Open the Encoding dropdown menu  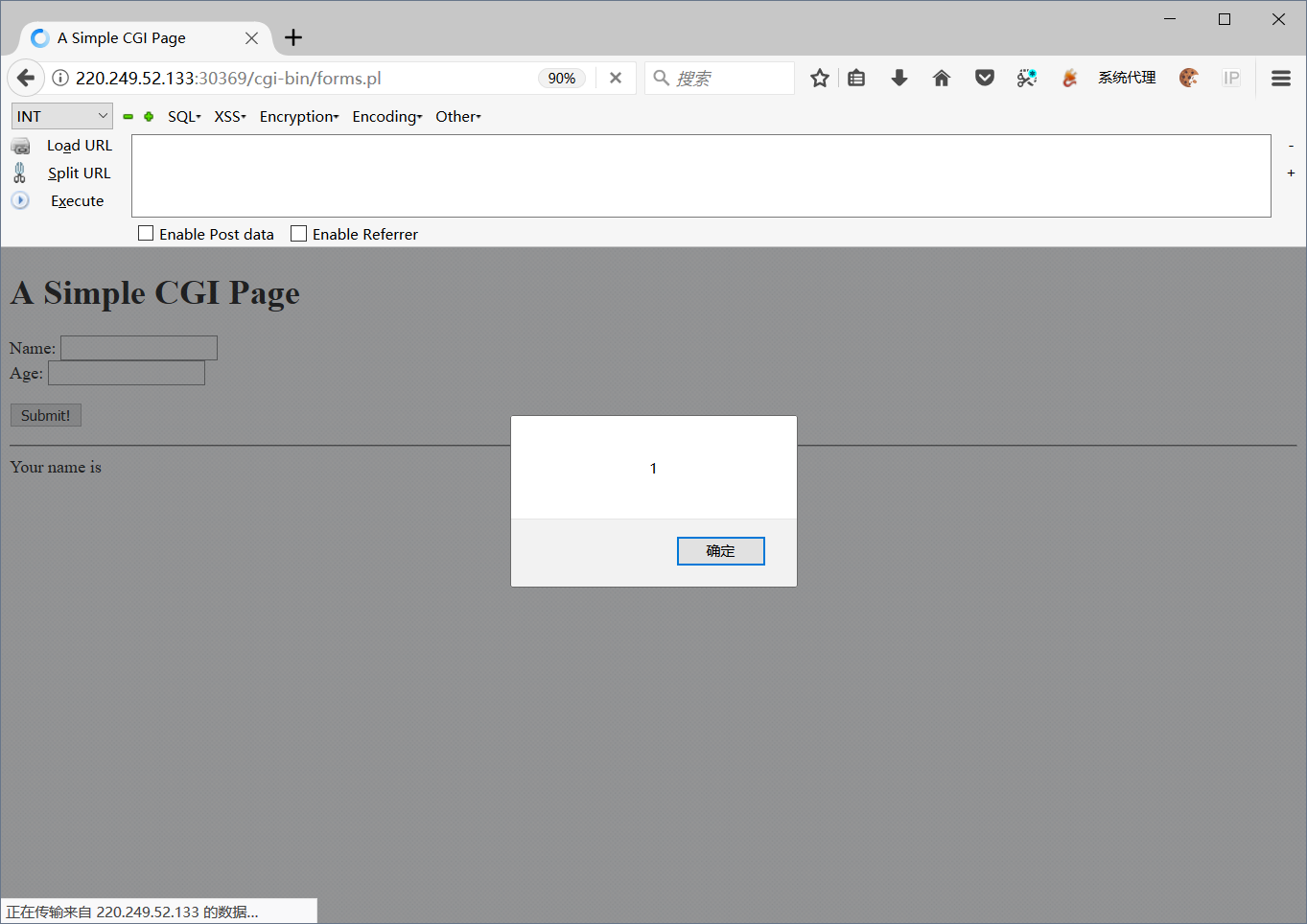386,116
